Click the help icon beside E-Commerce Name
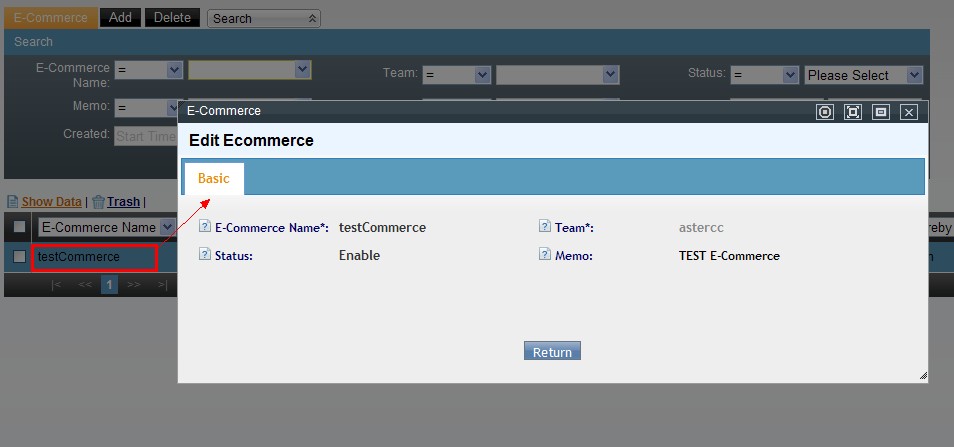Viewport: 954px width, 447px height. (205, 227)
